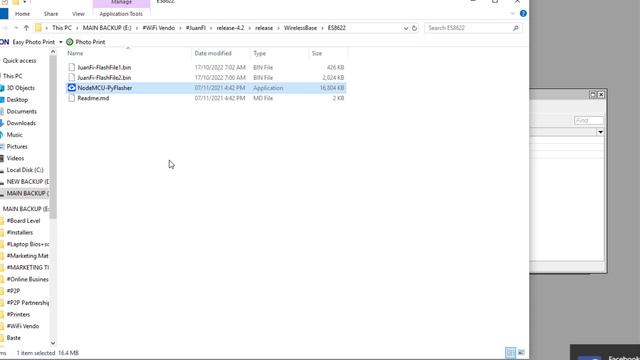Expand the ribbon with chevron
The image size is (640, 360).
point(513,13)
